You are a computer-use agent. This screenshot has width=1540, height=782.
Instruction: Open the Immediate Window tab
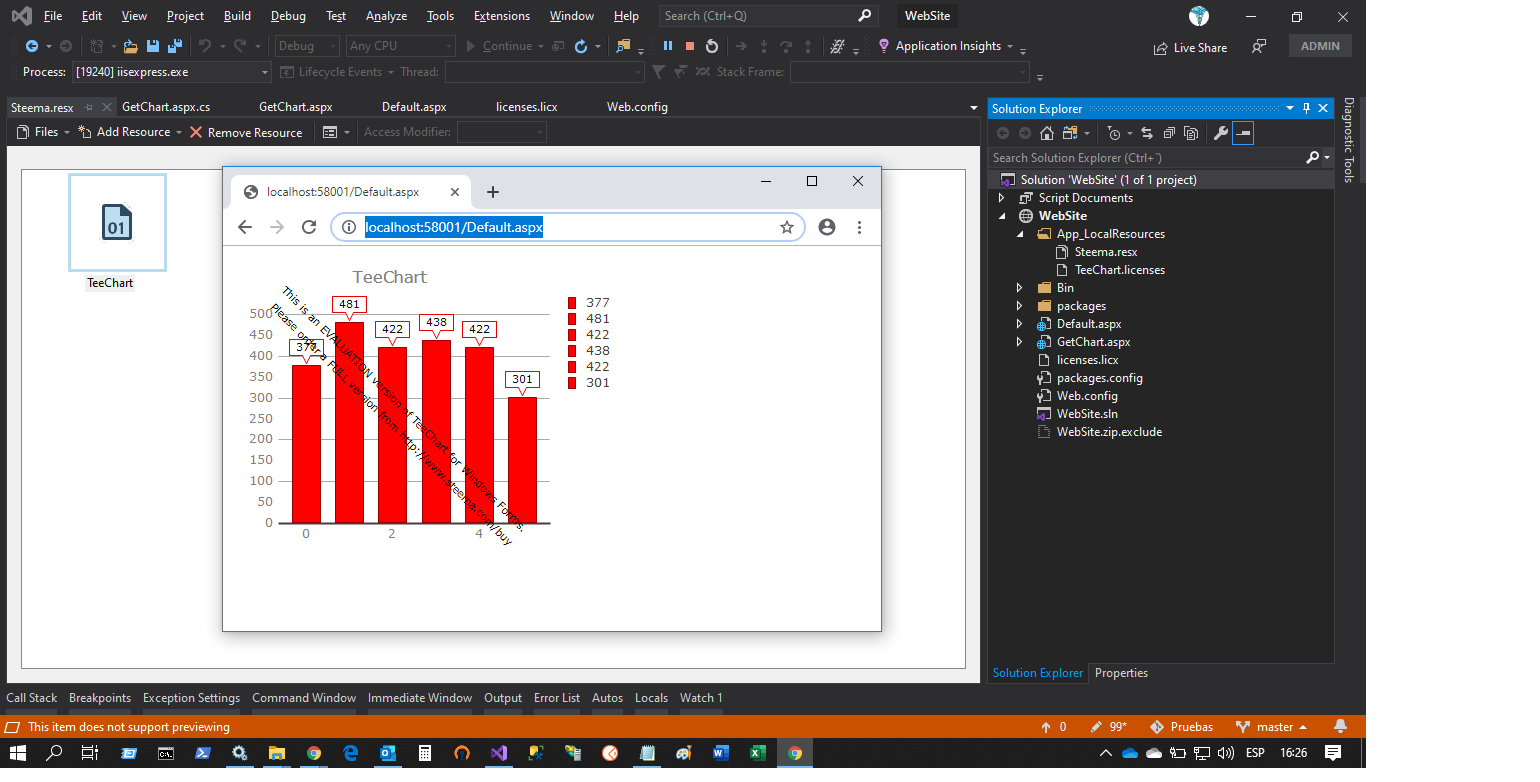(420, 698)
